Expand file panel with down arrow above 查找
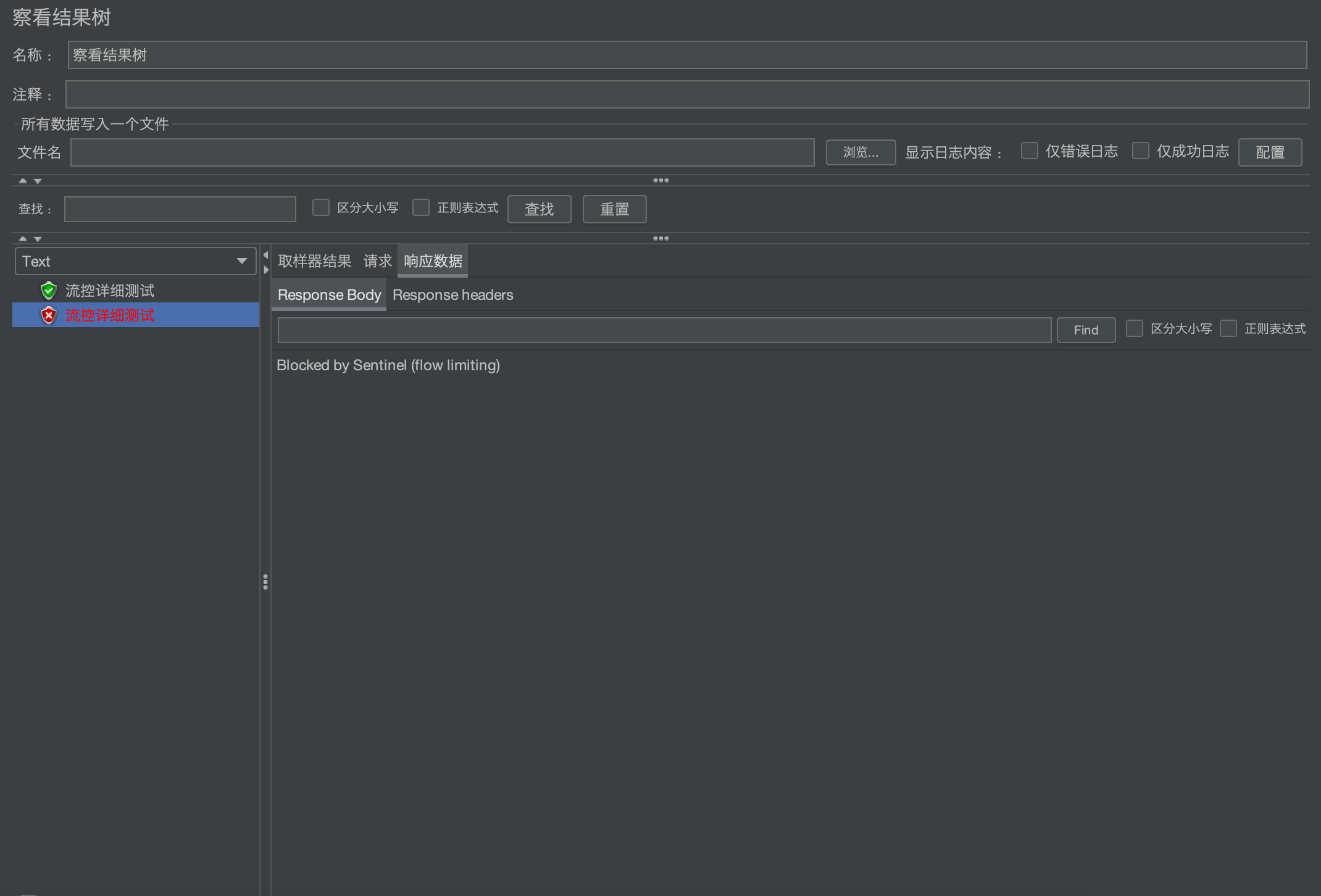This screenshot has width=1321, height=896. [38, 181]
